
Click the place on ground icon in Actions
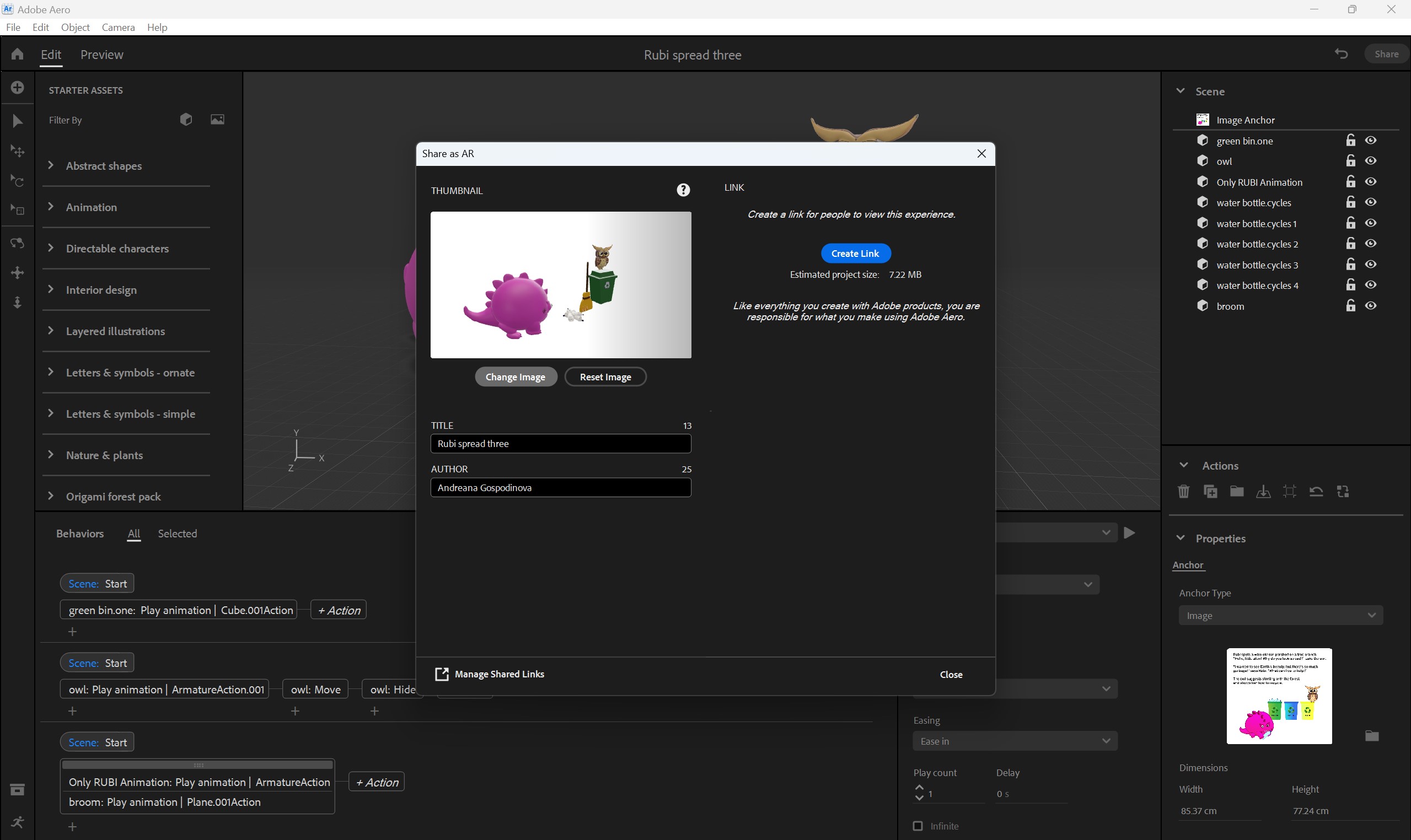pyautogui.click(x=1263, y=491)
